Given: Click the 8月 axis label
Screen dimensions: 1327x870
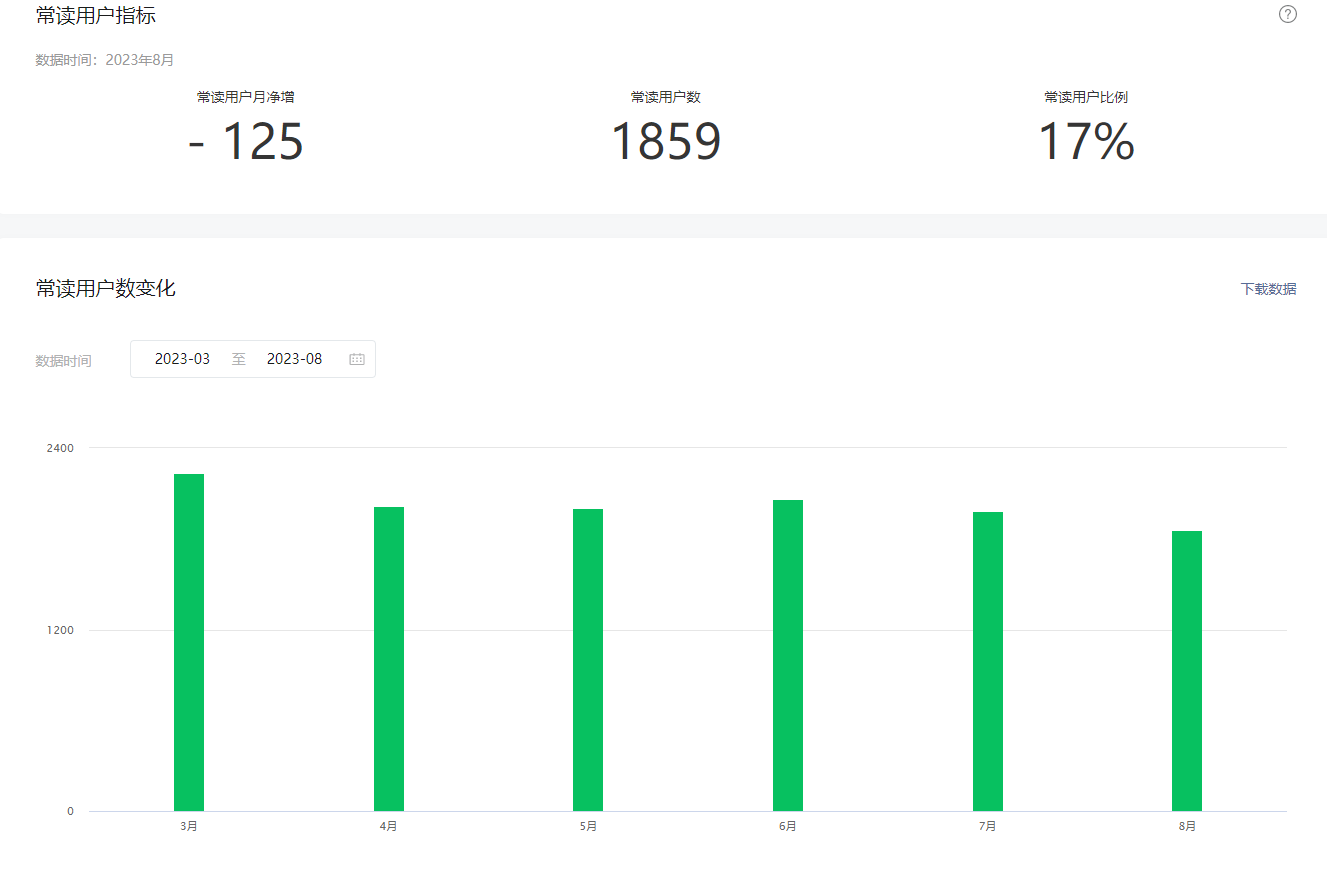Looking at the screenshot, I should (x=1187, y=826).
